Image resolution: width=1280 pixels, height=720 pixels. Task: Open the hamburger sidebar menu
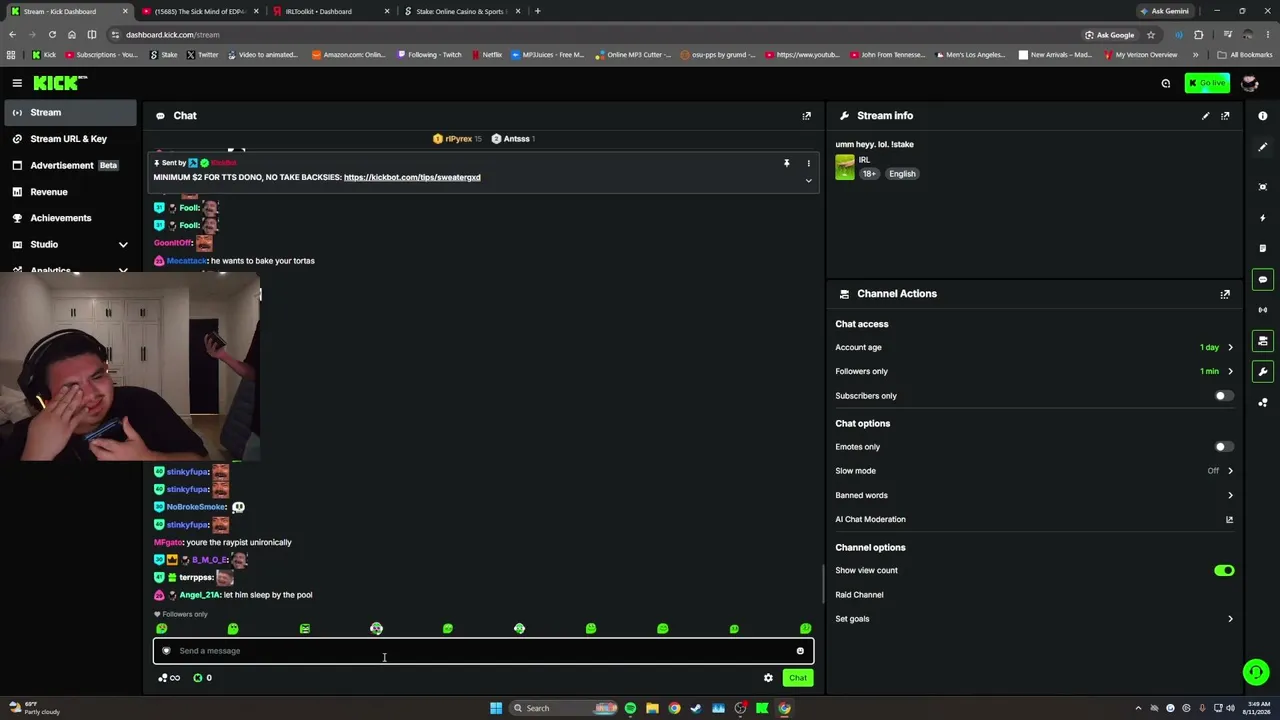pos(17,83)
